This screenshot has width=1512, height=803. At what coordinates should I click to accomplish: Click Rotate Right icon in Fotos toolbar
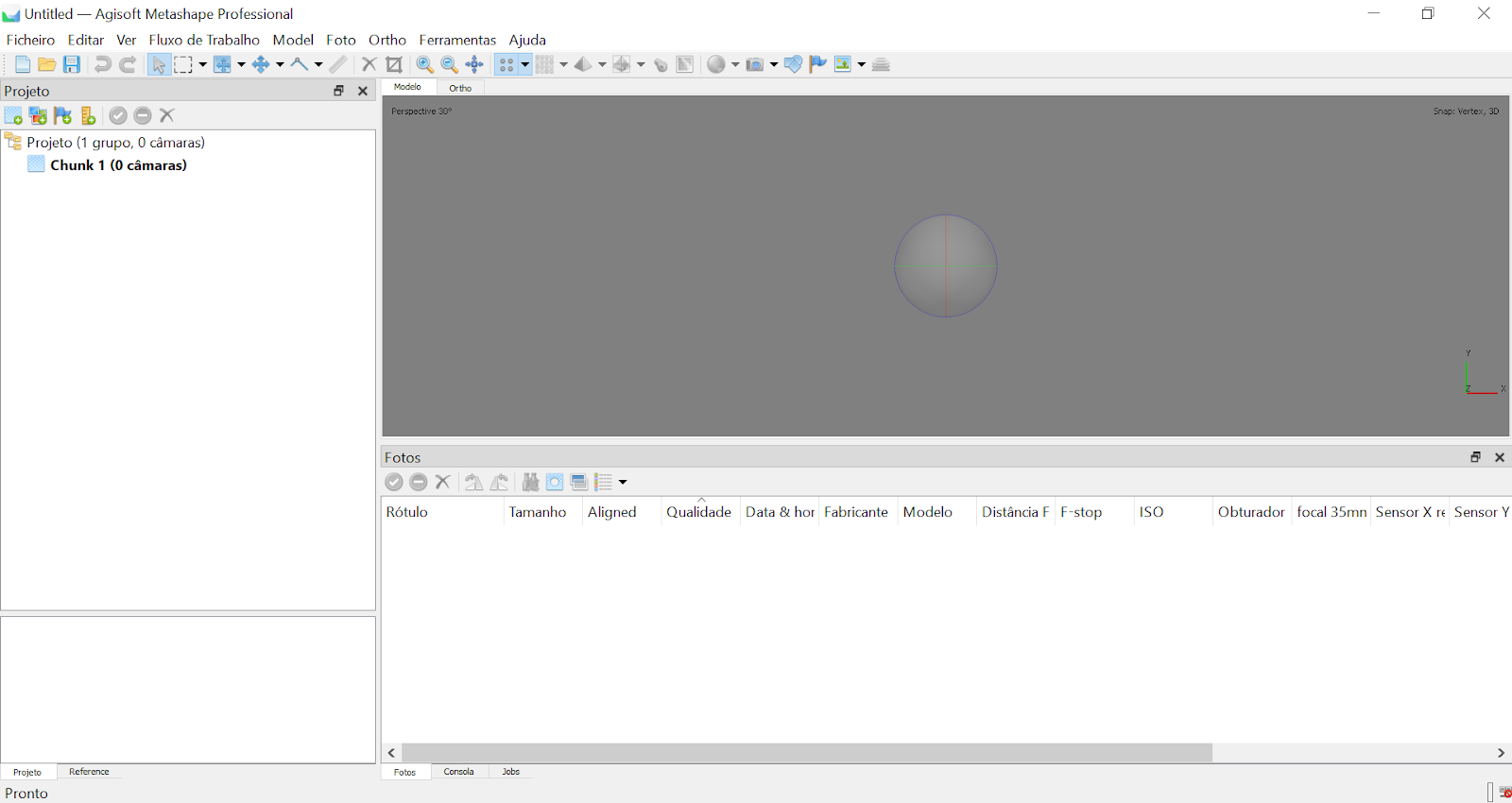coord(499,483)
